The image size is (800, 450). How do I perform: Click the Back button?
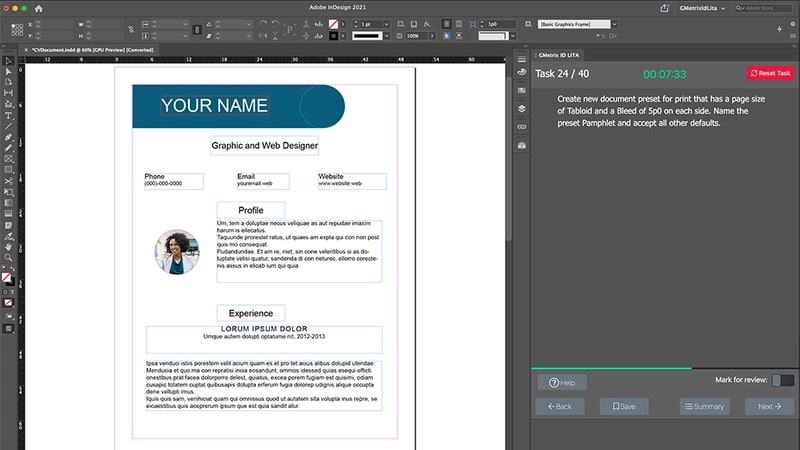tap(560, 407)
